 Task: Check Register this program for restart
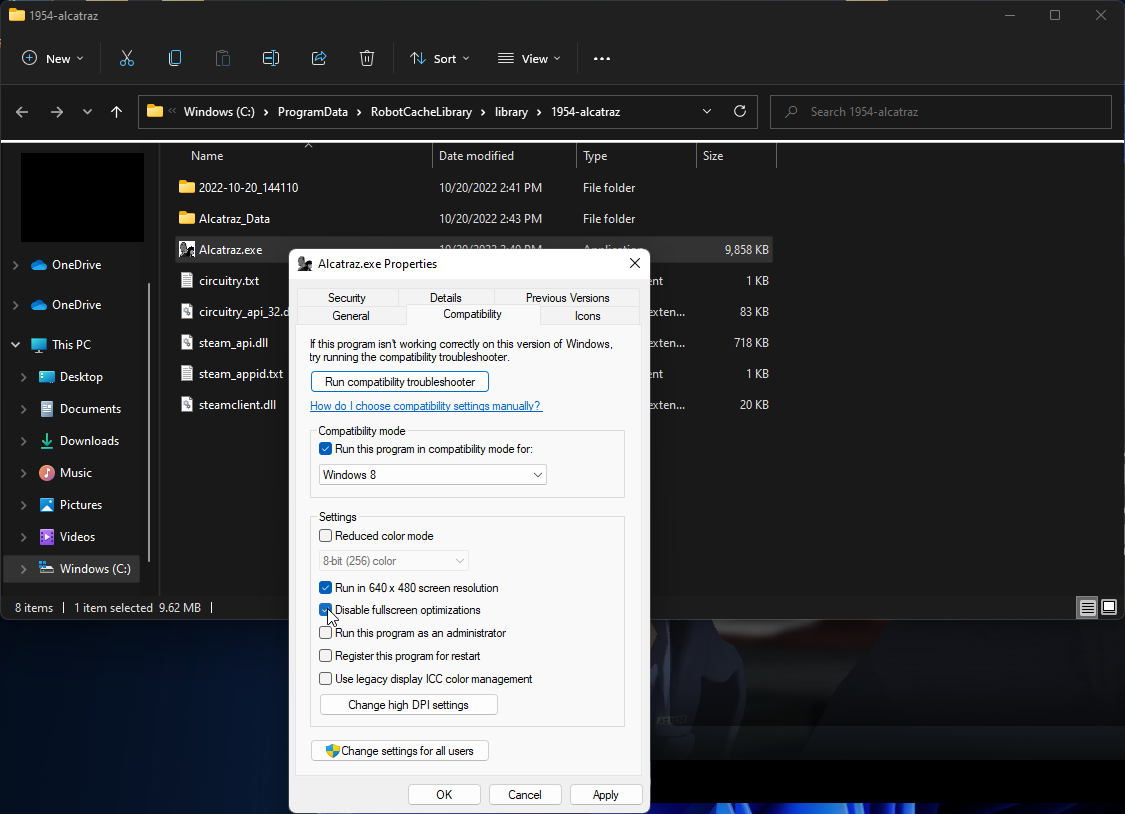(326, 656)
